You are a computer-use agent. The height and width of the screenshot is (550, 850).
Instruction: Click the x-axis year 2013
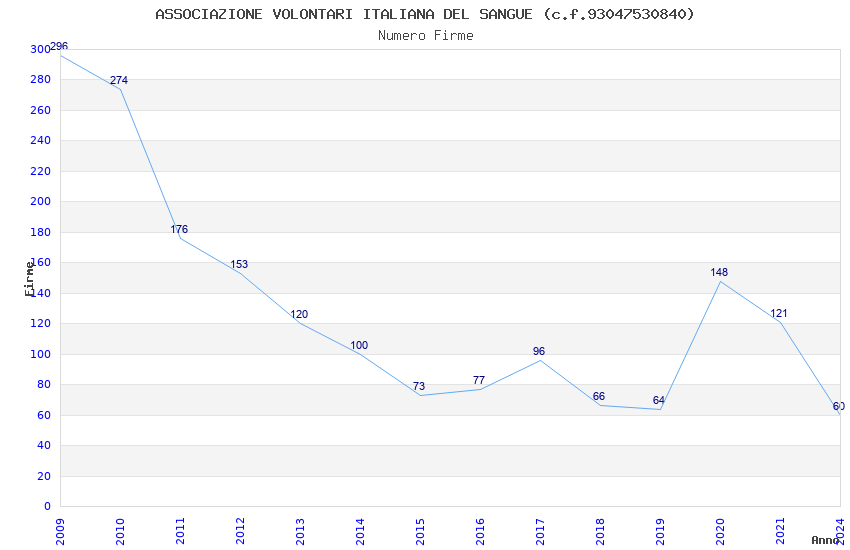pos(300,531)
